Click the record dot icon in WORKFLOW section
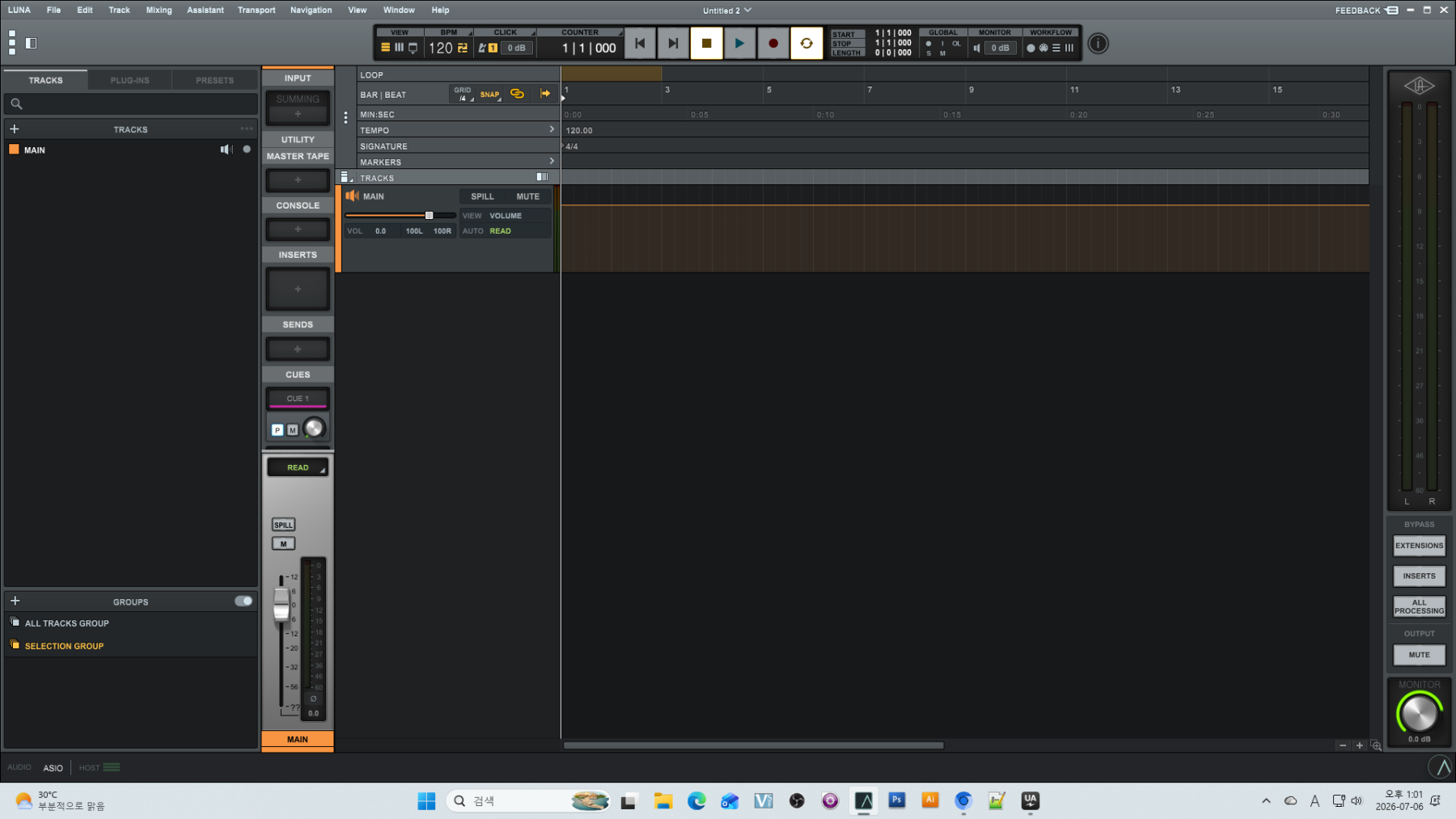1456x819 pixels. coord(1031,48)
